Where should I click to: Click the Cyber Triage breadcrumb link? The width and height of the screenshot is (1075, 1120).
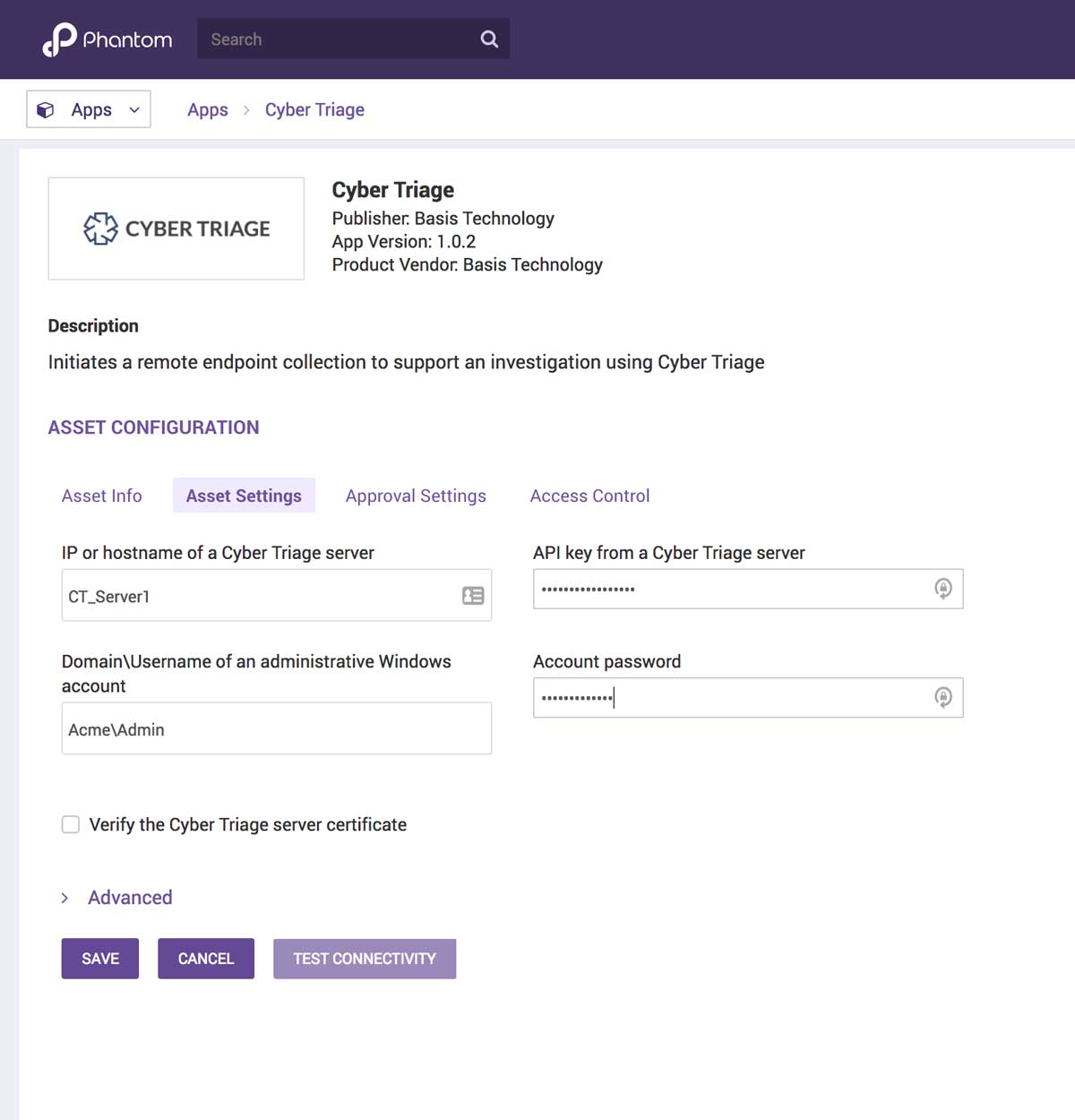pos(314,110)
